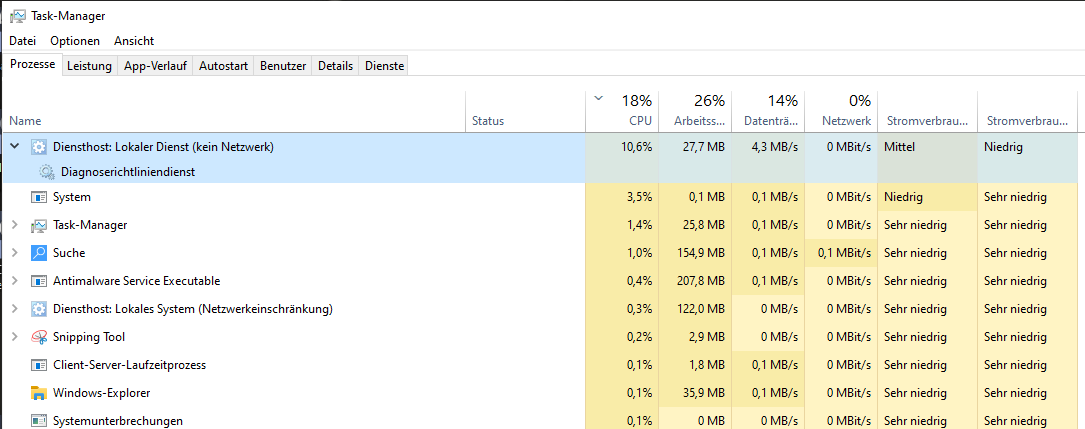Open the Benutzer tab

(283, 66)
